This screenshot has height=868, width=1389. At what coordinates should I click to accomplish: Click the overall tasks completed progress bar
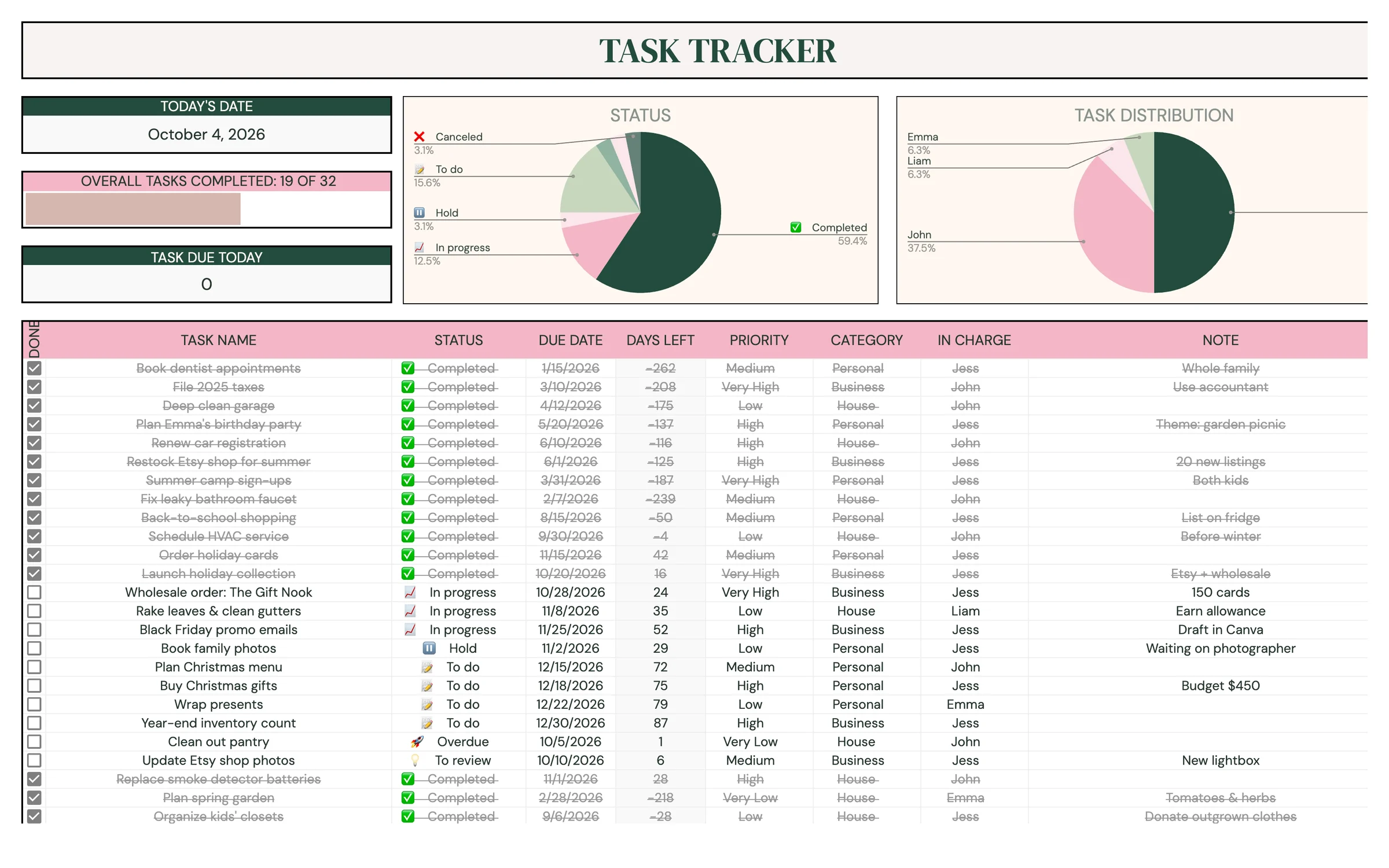(x=207, y=209)
